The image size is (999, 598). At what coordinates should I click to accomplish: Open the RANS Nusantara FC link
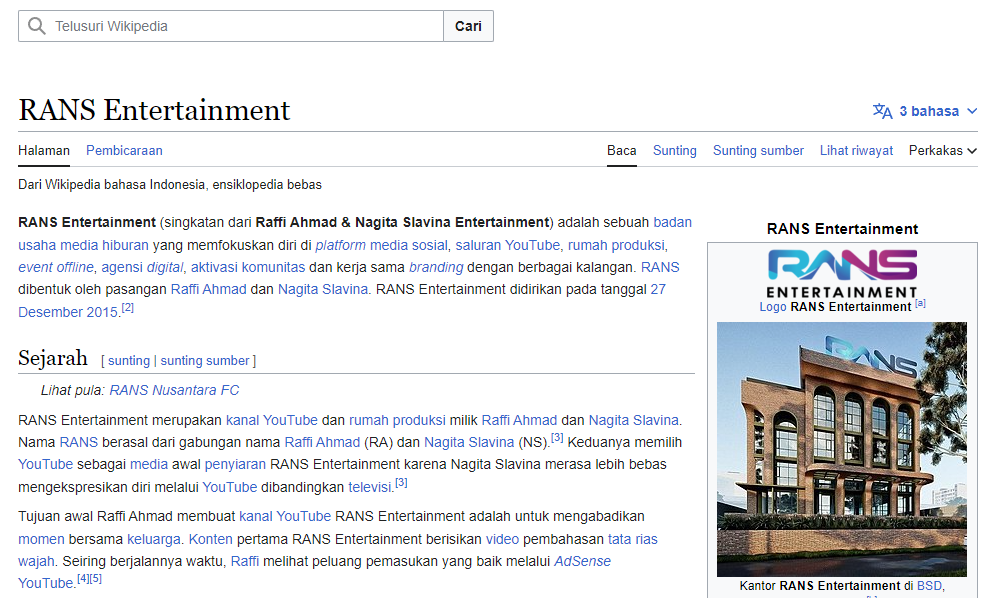click(x=174, y=390)
